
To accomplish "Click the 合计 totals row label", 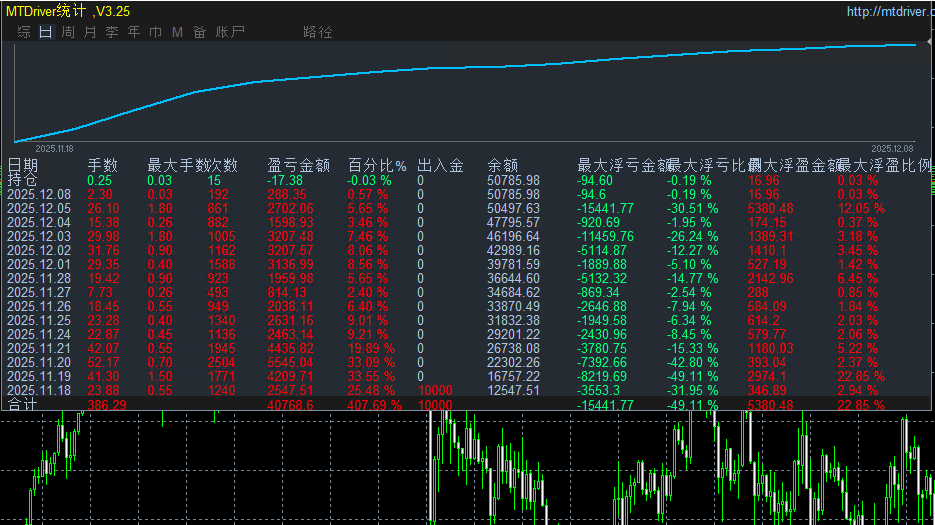I will tap(22, 404).
